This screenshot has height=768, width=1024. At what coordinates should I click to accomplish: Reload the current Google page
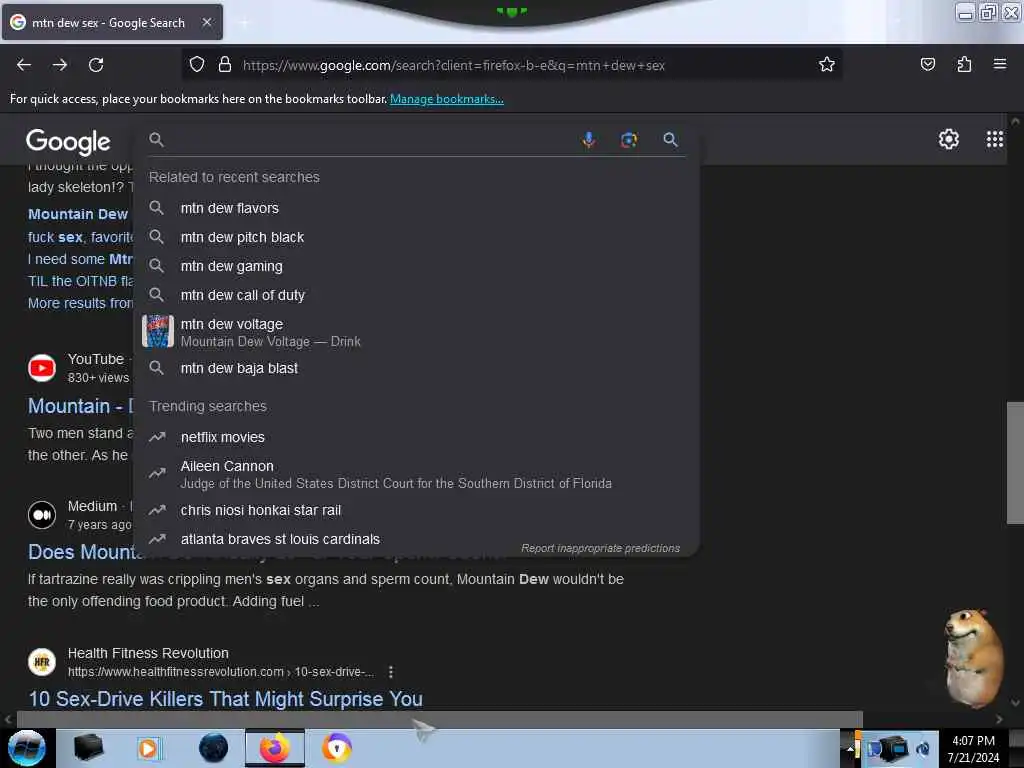(x=96, y=65)
